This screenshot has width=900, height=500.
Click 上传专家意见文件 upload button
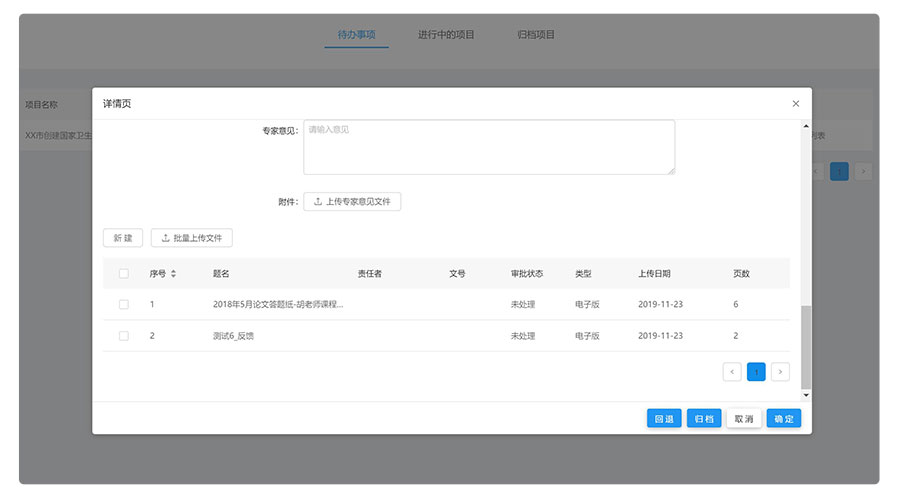point(352,201)
